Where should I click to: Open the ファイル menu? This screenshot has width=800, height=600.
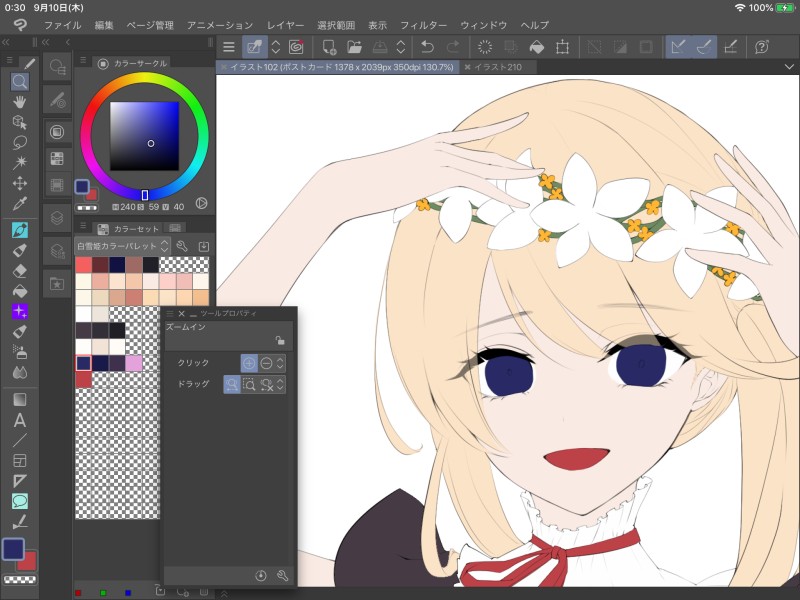click(x=62, y=25)
